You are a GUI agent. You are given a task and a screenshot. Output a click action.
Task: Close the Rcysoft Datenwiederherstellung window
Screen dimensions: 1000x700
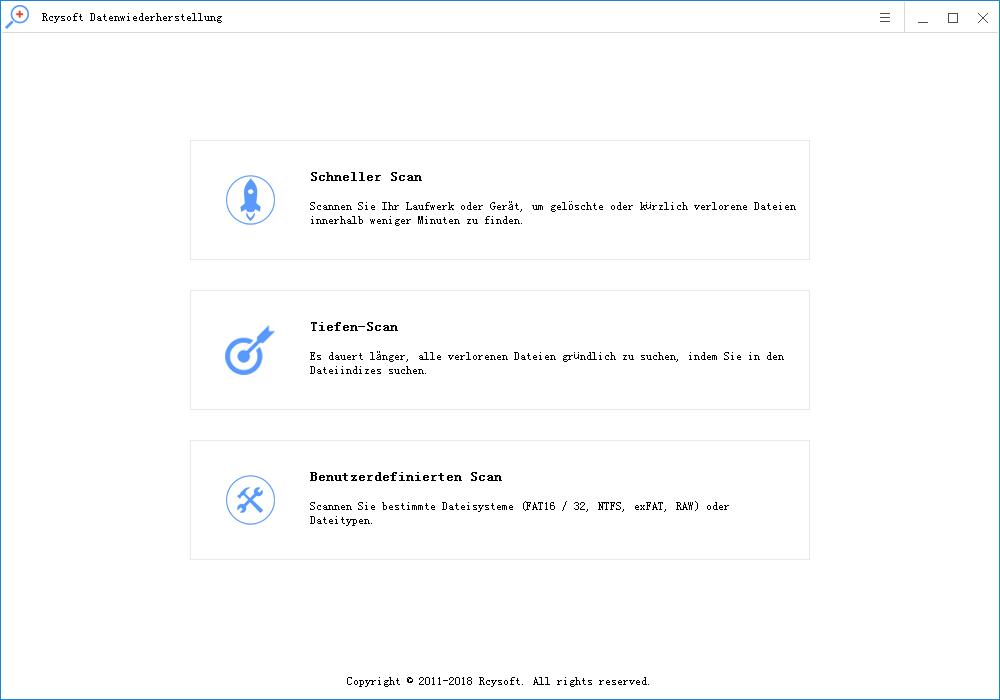[983, 18]
